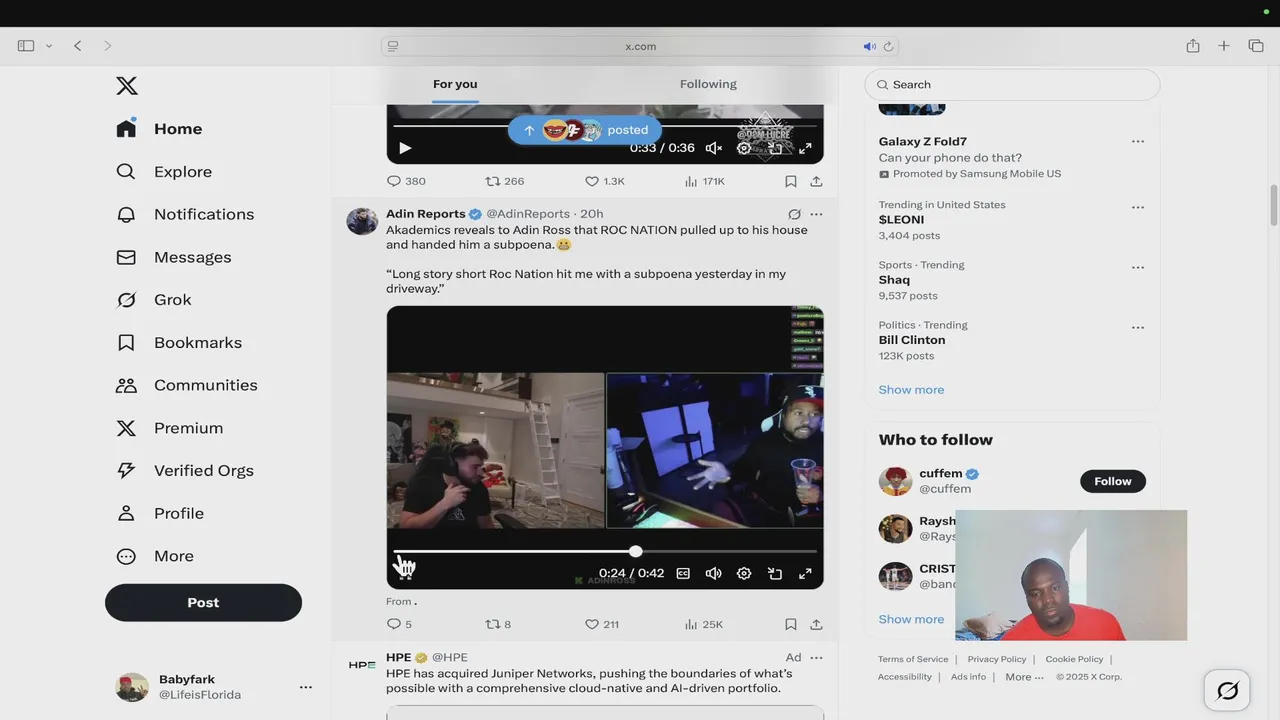Open Home in the sidebar

(x=160, y=129)
